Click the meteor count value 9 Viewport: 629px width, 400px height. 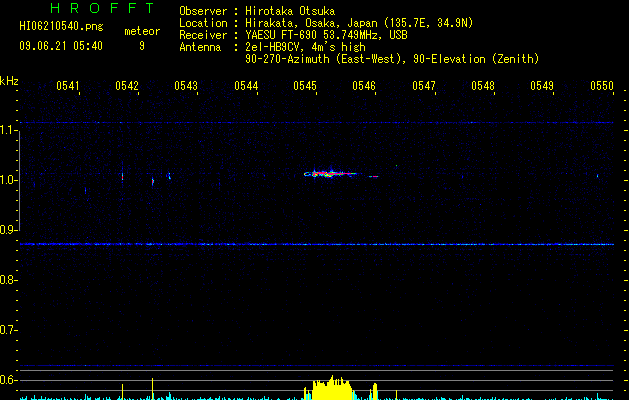pos(142,46)
